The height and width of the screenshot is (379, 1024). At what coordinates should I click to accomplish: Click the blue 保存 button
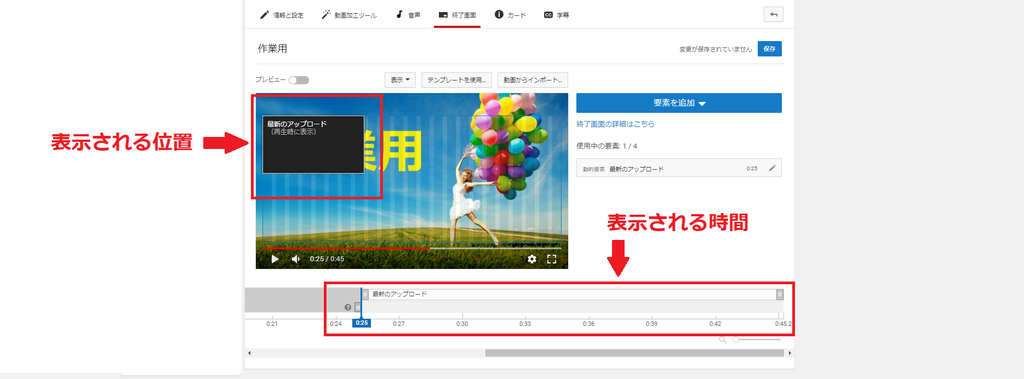coord(769,49)
